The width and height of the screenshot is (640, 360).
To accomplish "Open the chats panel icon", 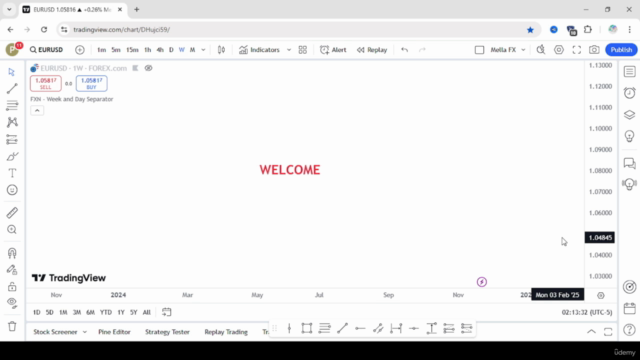I will pos(629,163).
